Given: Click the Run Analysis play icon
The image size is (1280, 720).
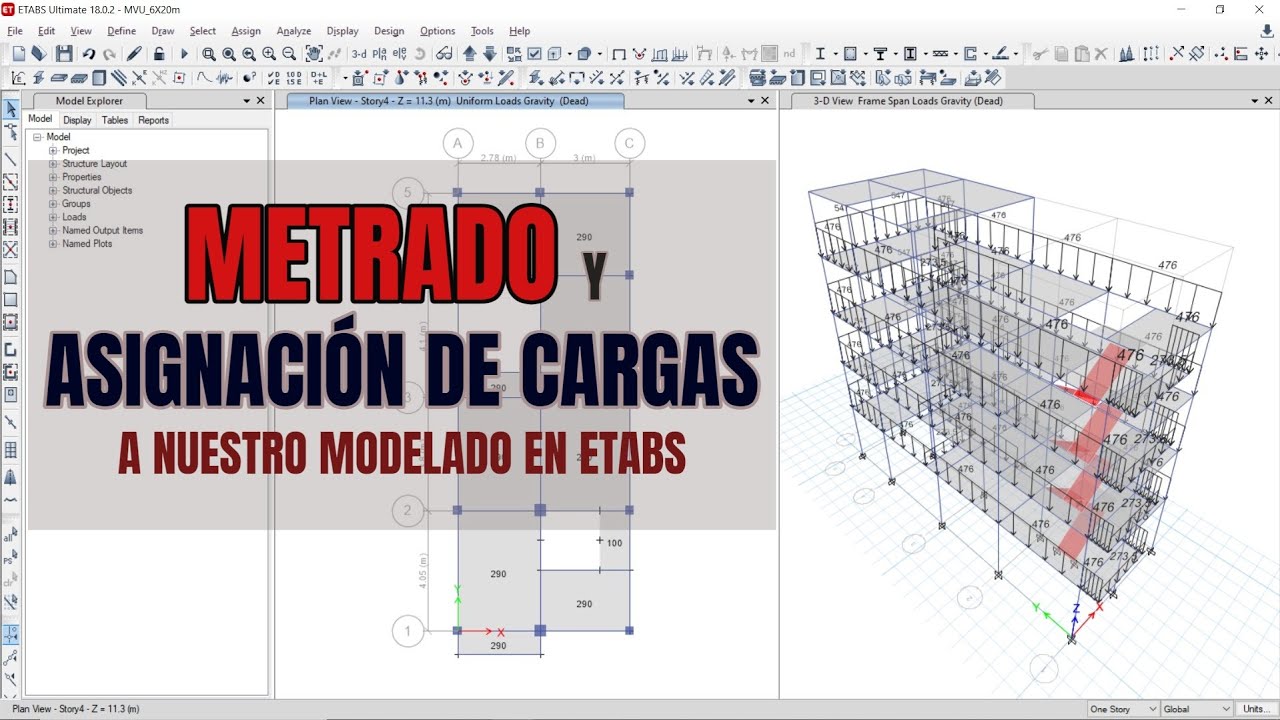Looking at the screenshot, I should 184,53.
